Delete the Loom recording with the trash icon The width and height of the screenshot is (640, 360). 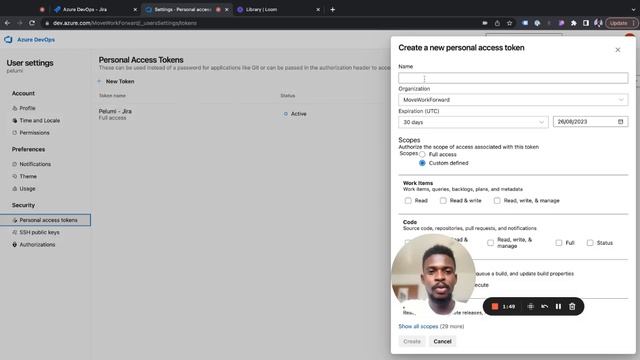572,307
